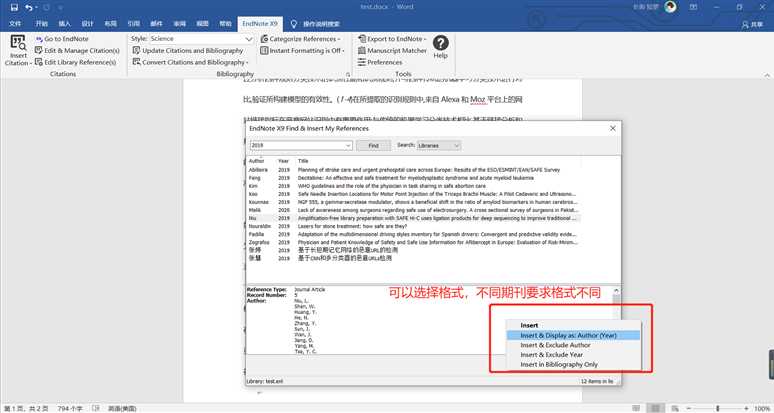Switch to the 开始 Home tab
Viewport: 774px width, 413px height.
click(x=41, y=24)
